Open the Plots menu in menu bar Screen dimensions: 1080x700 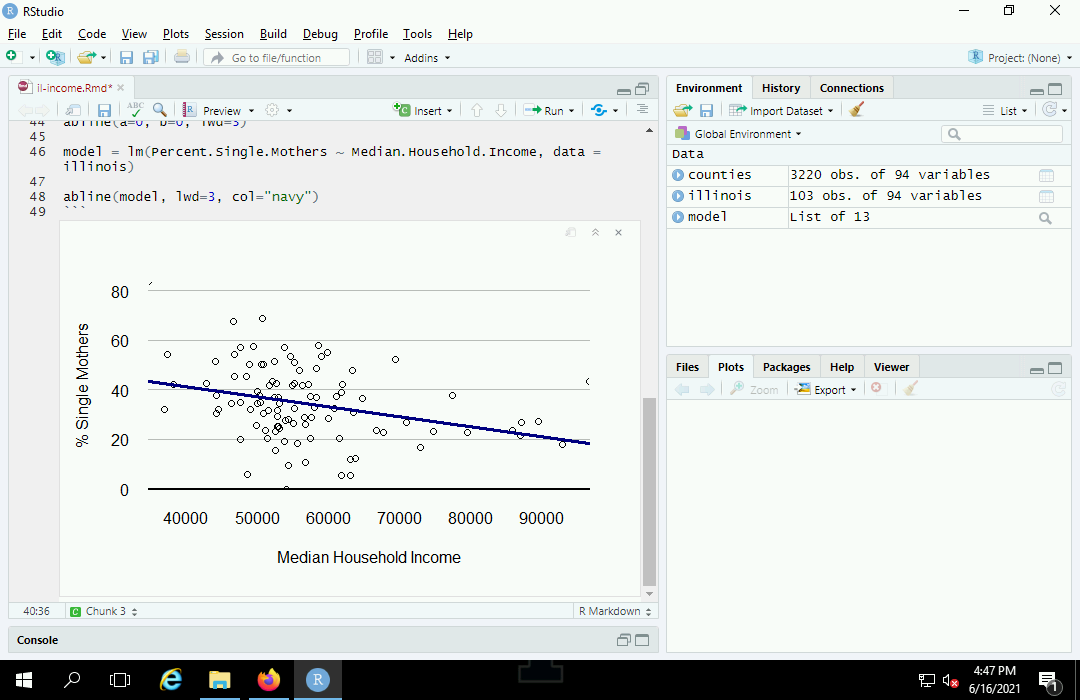click(x=176, y=34)
